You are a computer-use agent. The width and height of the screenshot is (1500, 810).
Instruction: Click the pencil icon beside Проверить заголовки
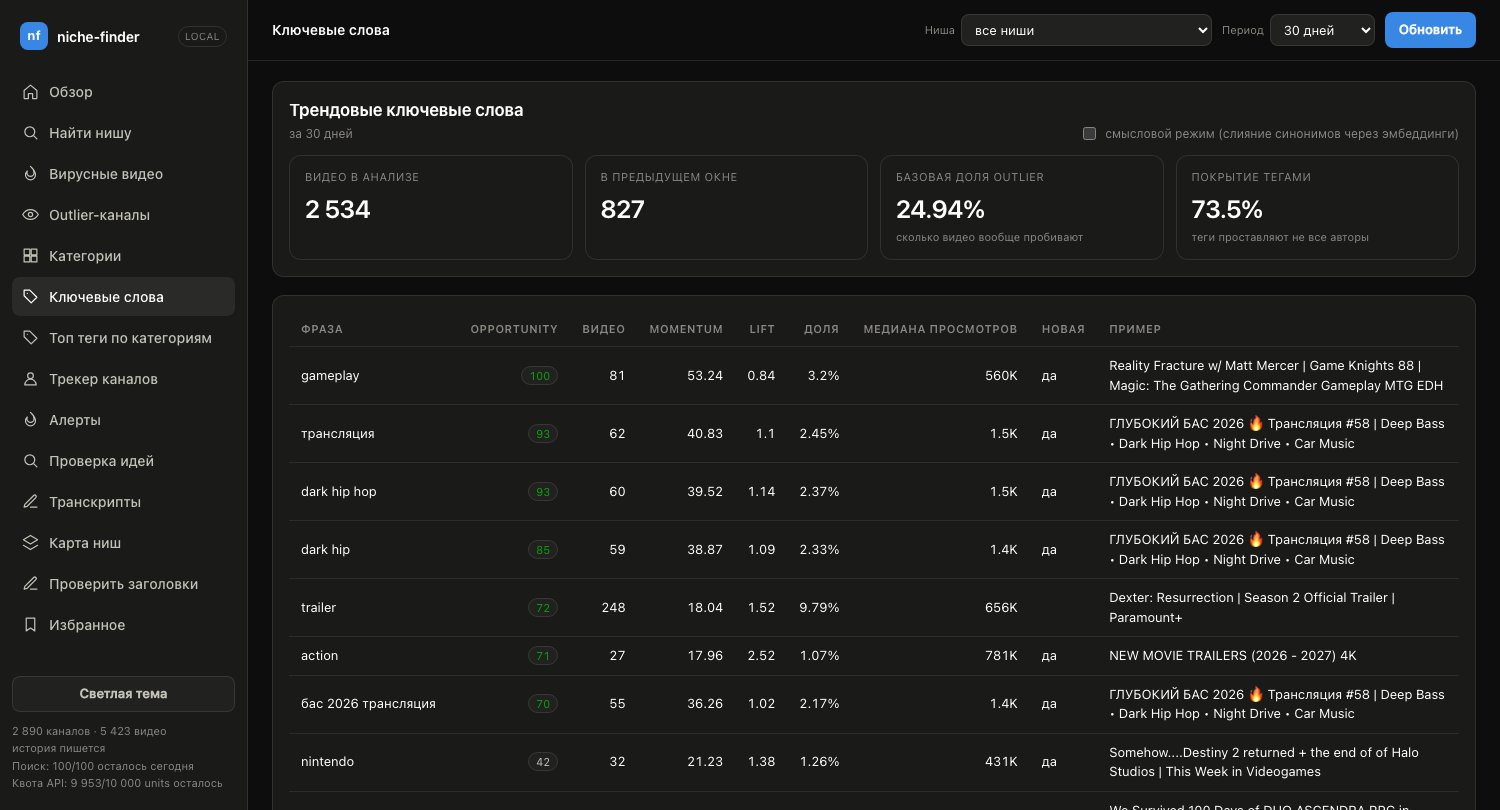(x=30, y=584)
